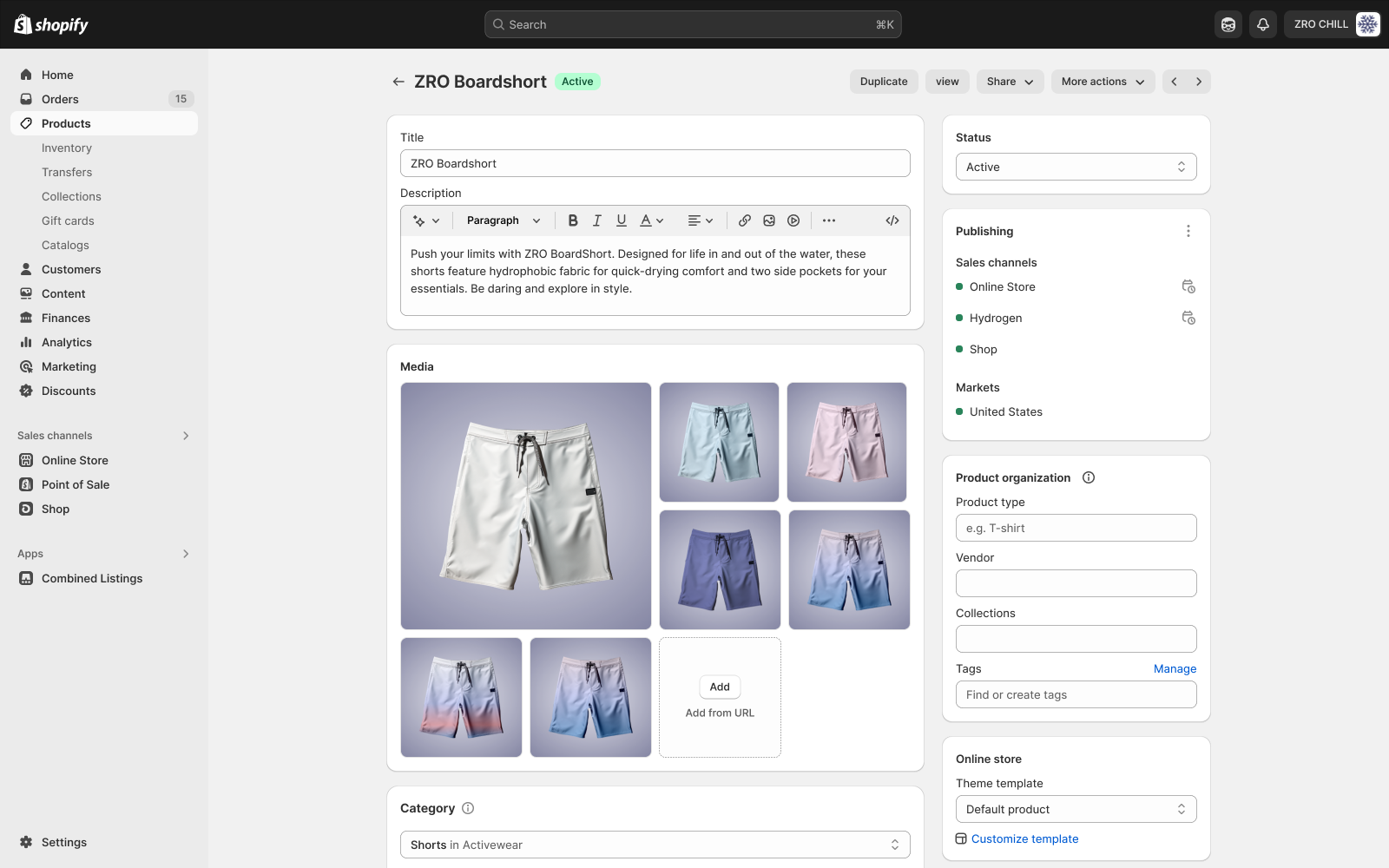
Task: Open Analytics in the sidebar
Action: click(104, 342)
